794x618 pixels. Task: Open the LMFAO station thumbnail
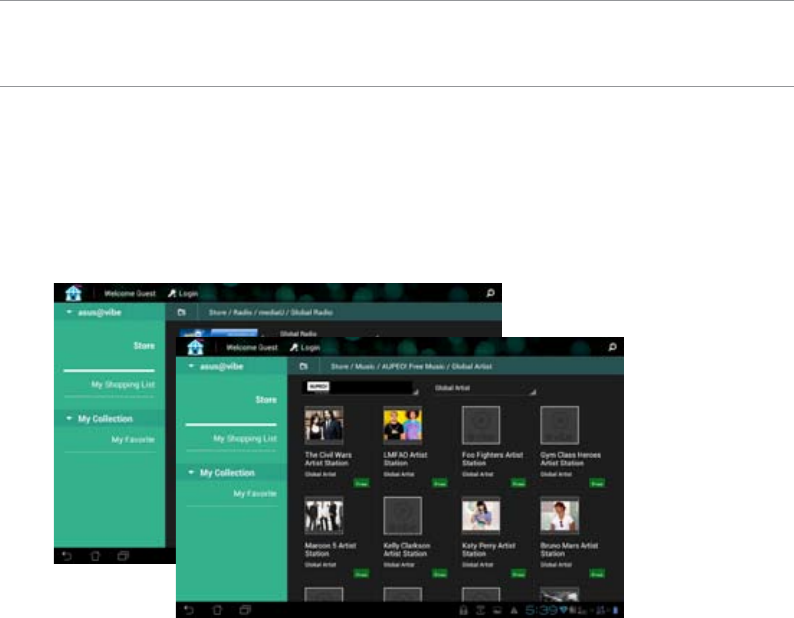(403, 425)
